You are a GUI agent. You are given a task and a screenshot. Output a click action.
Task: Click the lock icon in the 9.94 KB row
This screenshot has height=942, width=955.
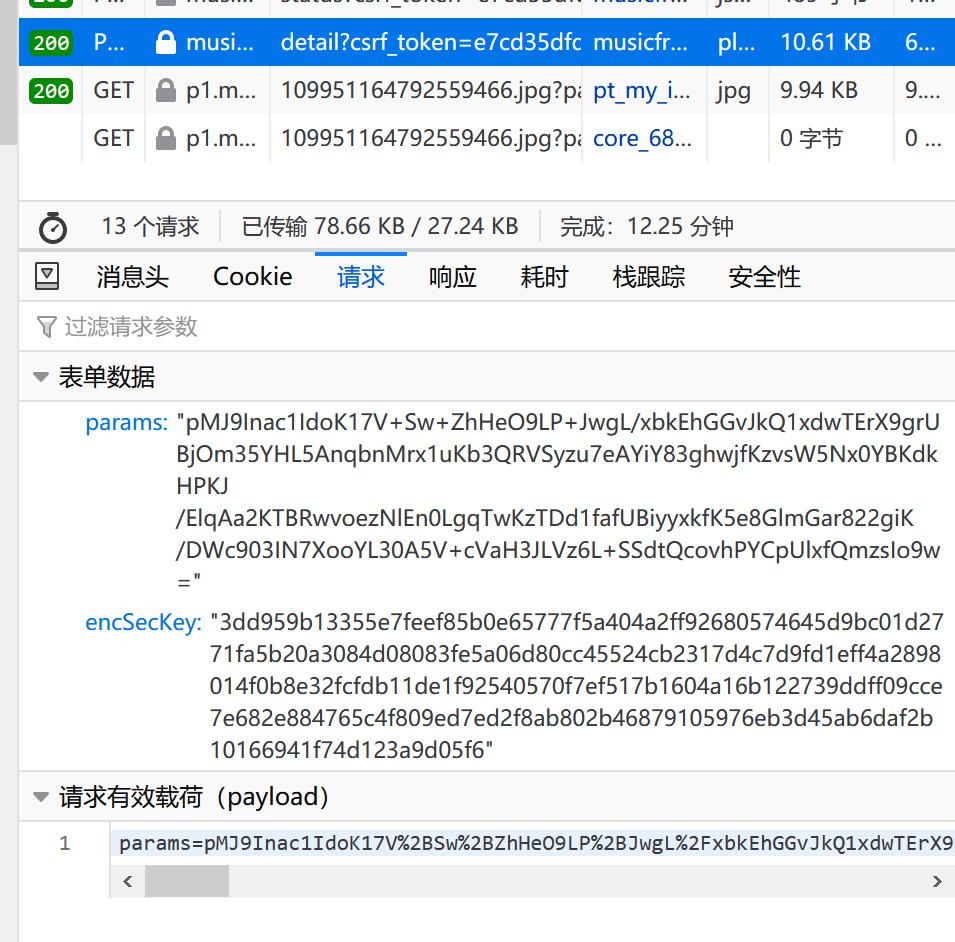(165, 90)
